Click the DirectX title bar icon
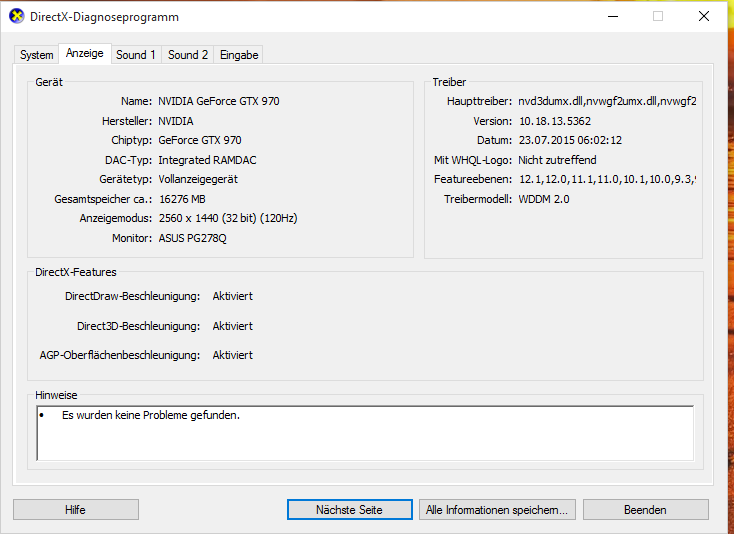This screenshot has height=534, width=734. 16,16
